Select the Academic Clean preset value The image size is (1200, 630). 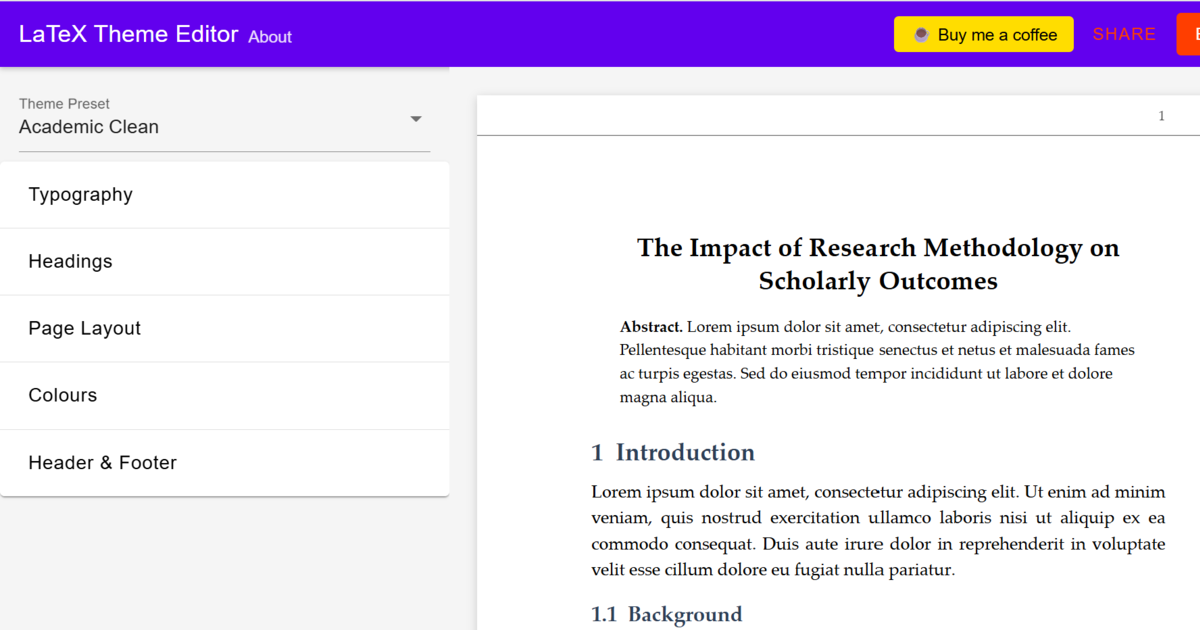tap(89, 127)
